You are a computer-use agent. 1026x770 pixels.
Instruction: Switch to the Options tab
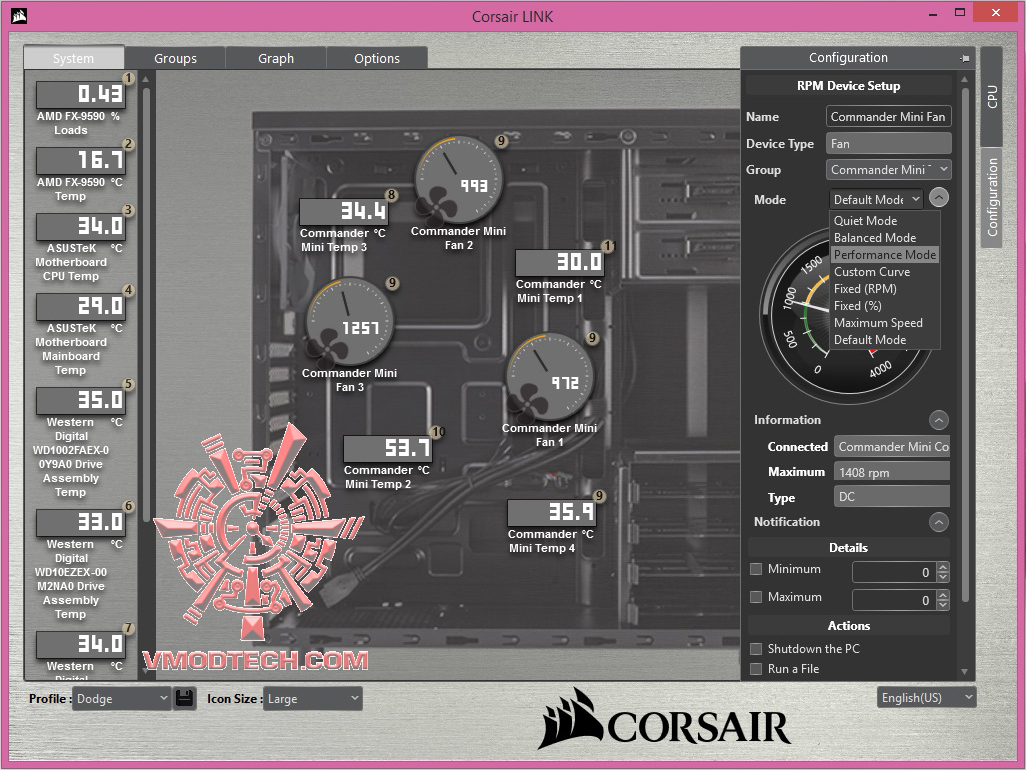377,58
